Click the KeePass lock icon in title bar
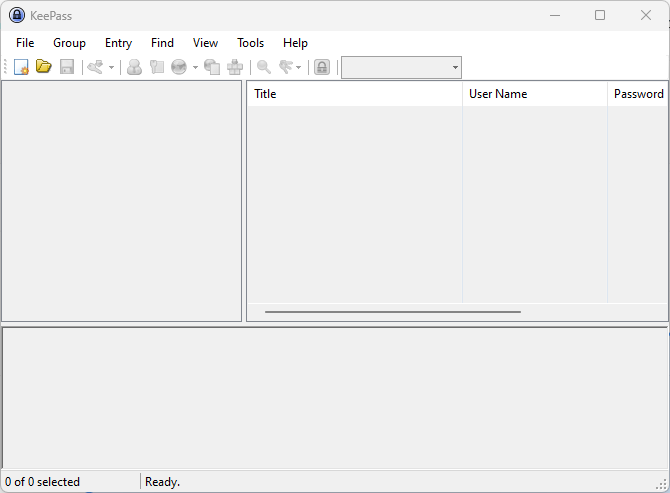Viewport: 670px width, 493px height. click(17, 15)
